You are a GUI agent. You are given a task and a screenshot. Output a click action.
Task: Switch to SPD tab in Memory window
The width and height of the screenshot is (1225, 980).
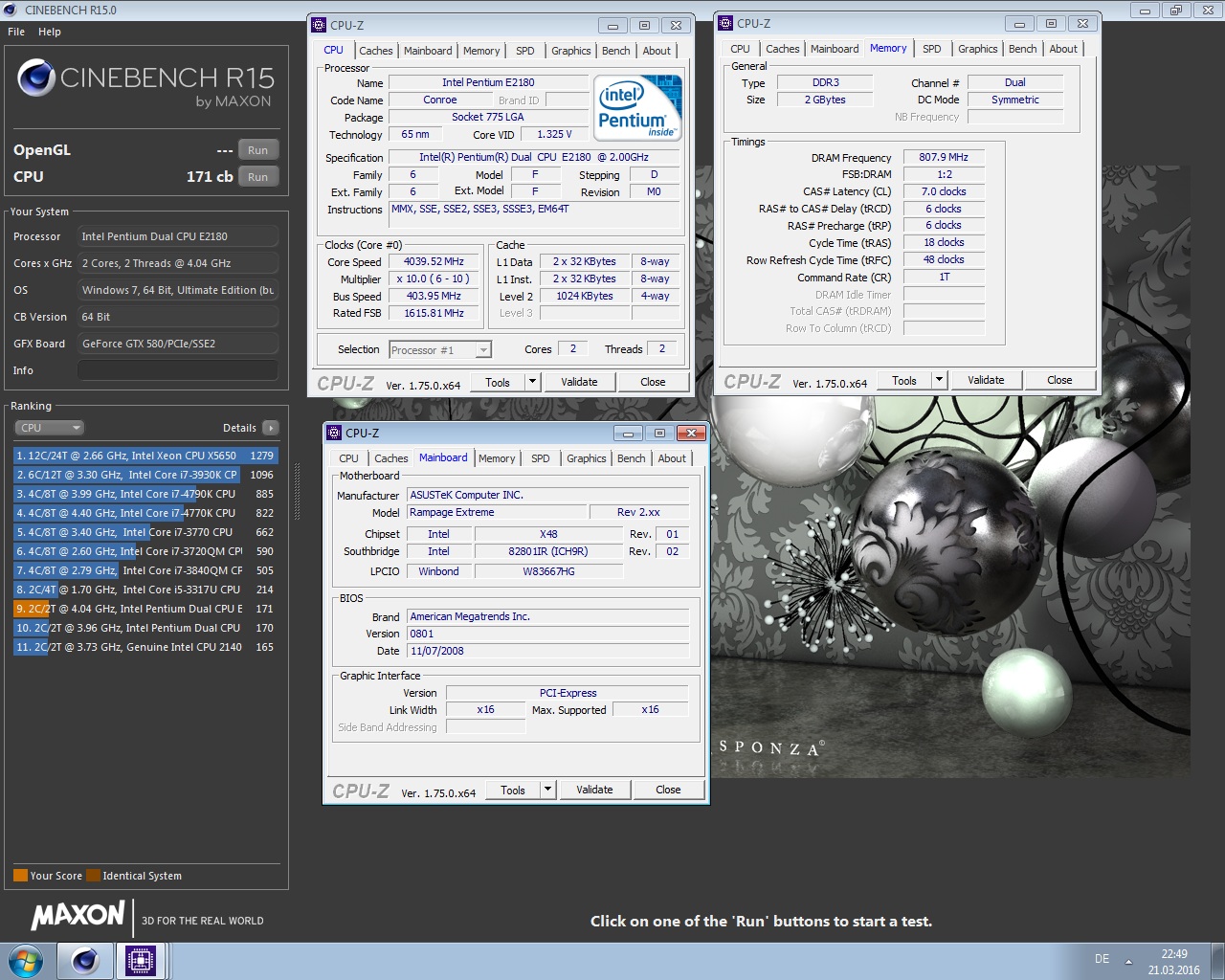pos(932,49)
